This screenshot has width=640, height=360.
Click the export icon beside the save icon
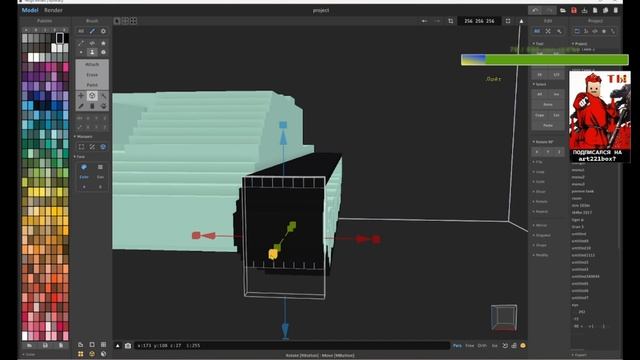pos(584,10)
